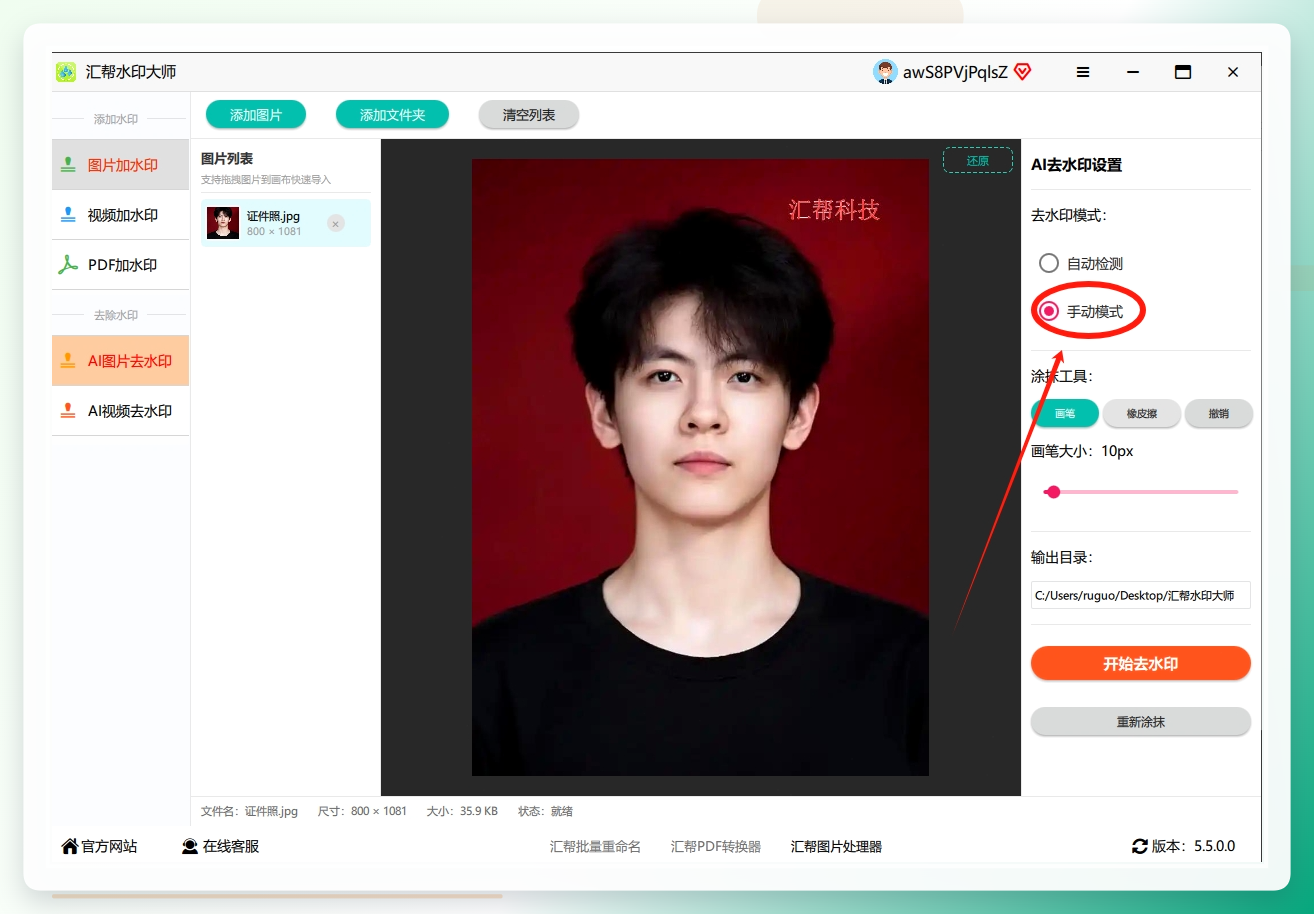The height and width of the screenshot is (914, 1314).
Task: Open the AI图片去水印 tab
Action: [x=120, y=361]
